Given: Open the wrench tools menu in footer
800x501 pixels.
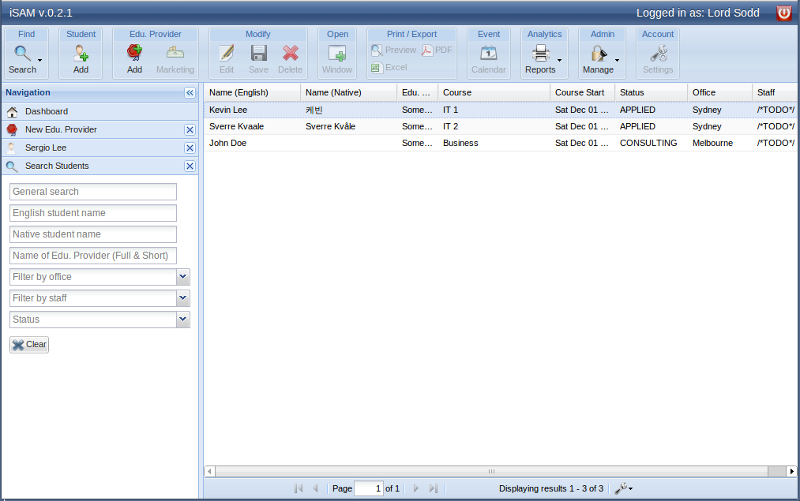Looking at the screenshot, I should [623, 489].
